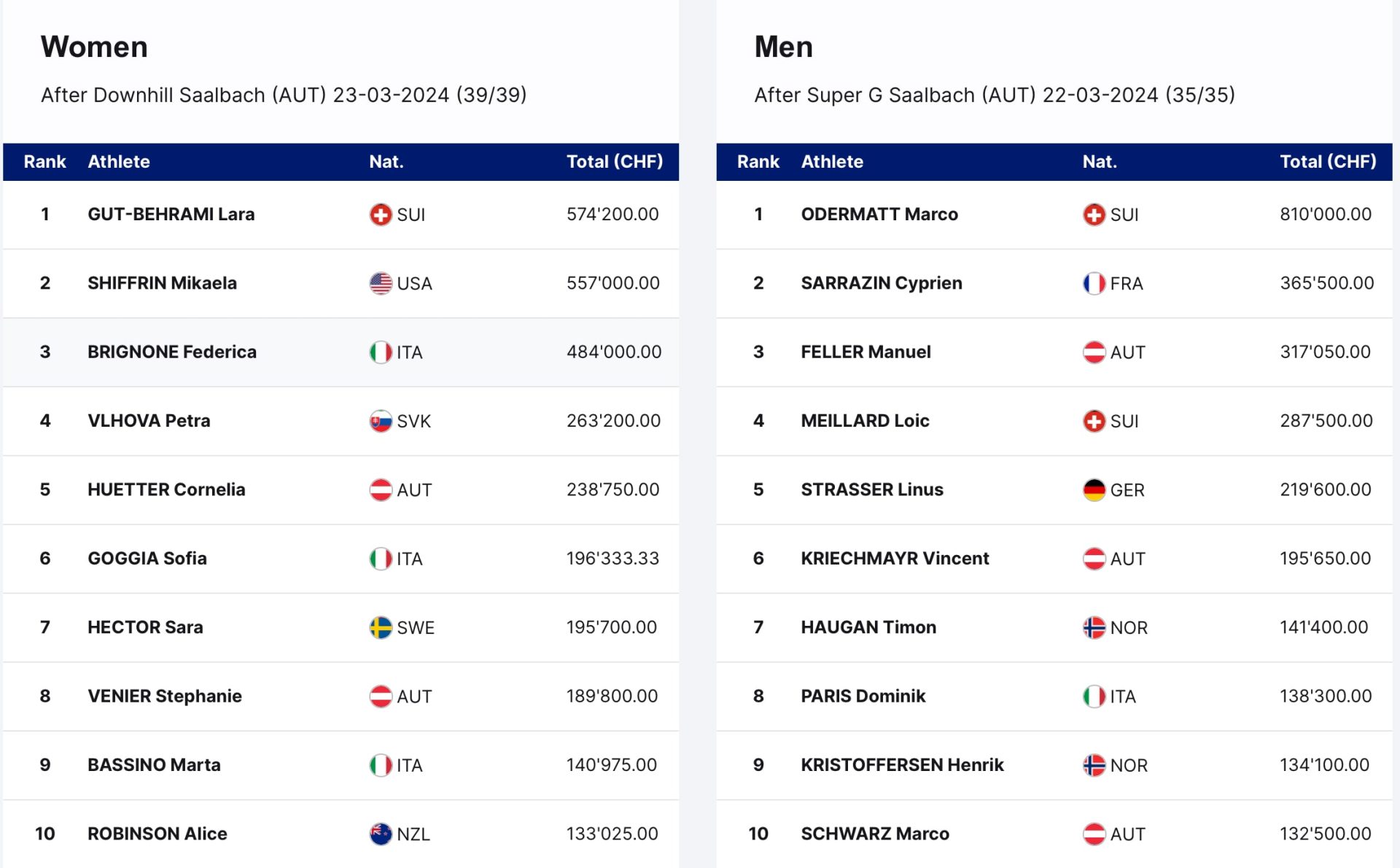This screenshot has height=868, width=1400.
Task: Open athlete ODERMATT Marco
Action: (879, 214)
